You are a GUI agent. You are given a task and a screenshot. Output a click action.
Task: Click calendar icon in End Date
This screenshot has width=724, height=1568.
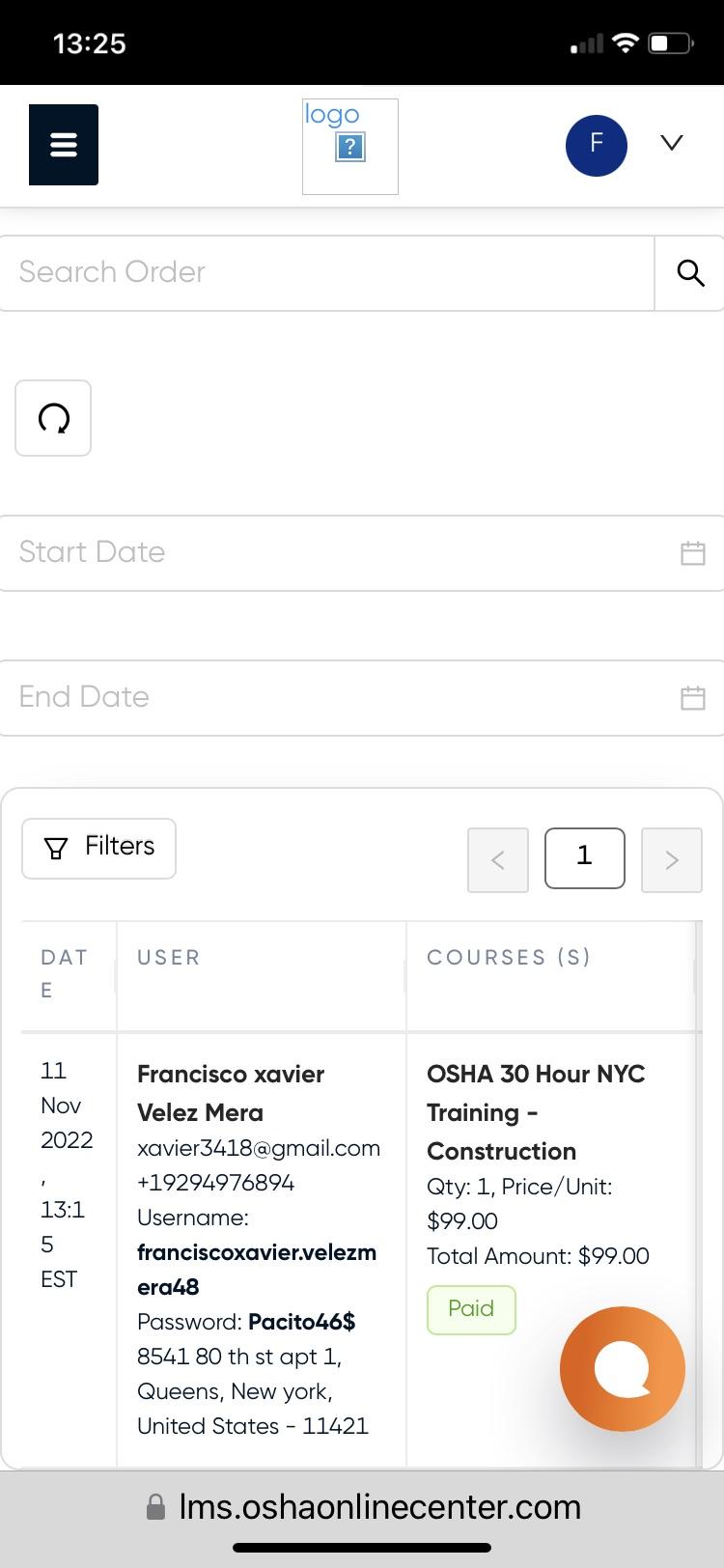(693, 698)
